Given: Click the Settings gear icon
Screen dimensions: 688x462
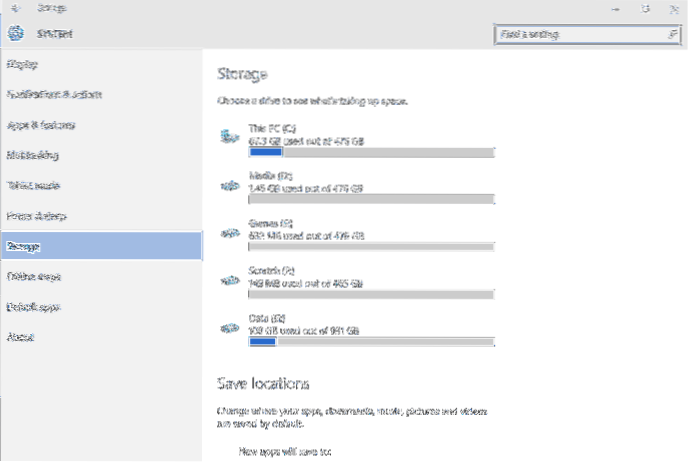Looking at the screenshot, I should point(16,33).
